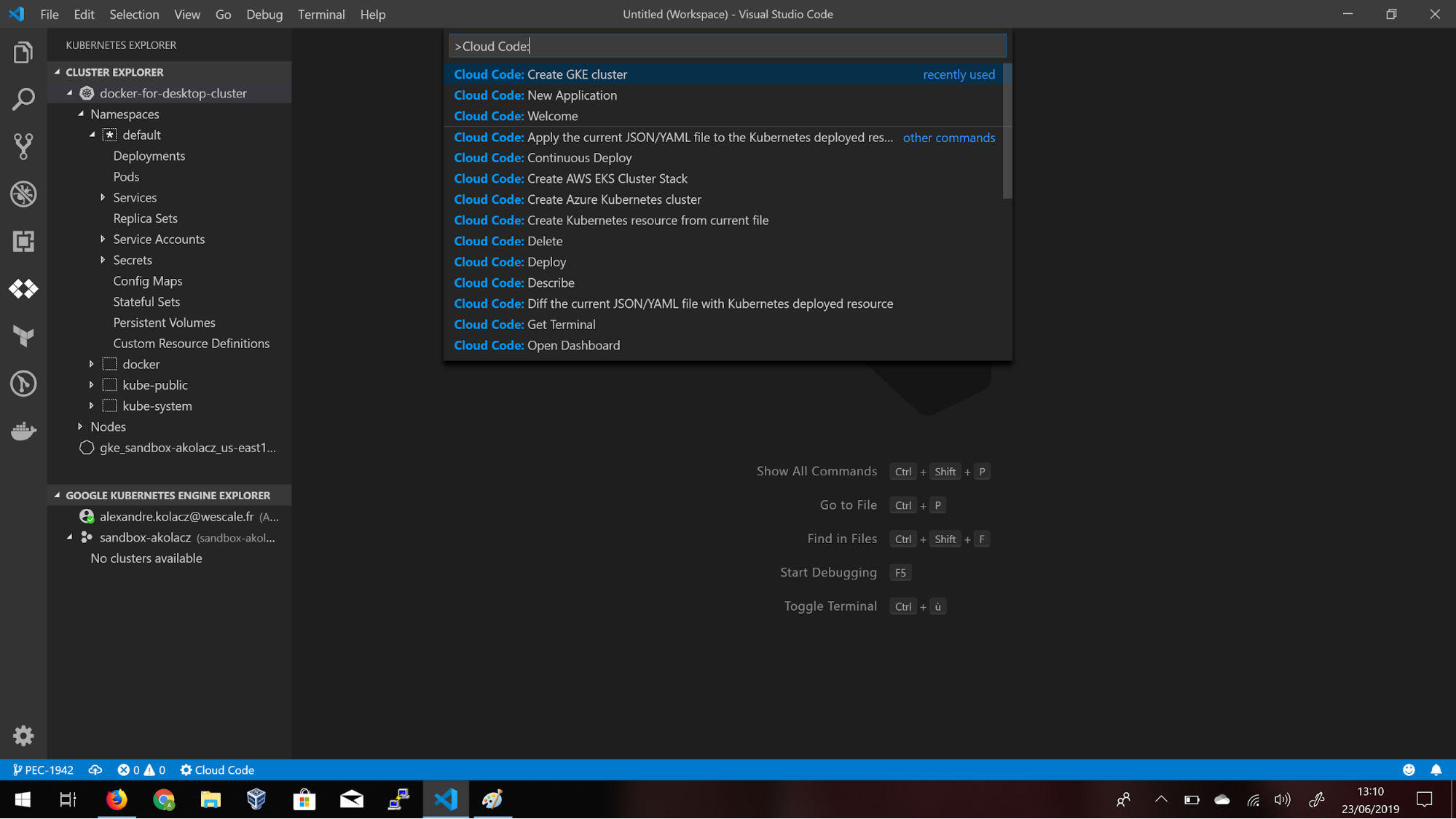1456x819 pixels.
Task: Toggle the kube-system namespace checkbox
Action: click(x=109, y=405)
